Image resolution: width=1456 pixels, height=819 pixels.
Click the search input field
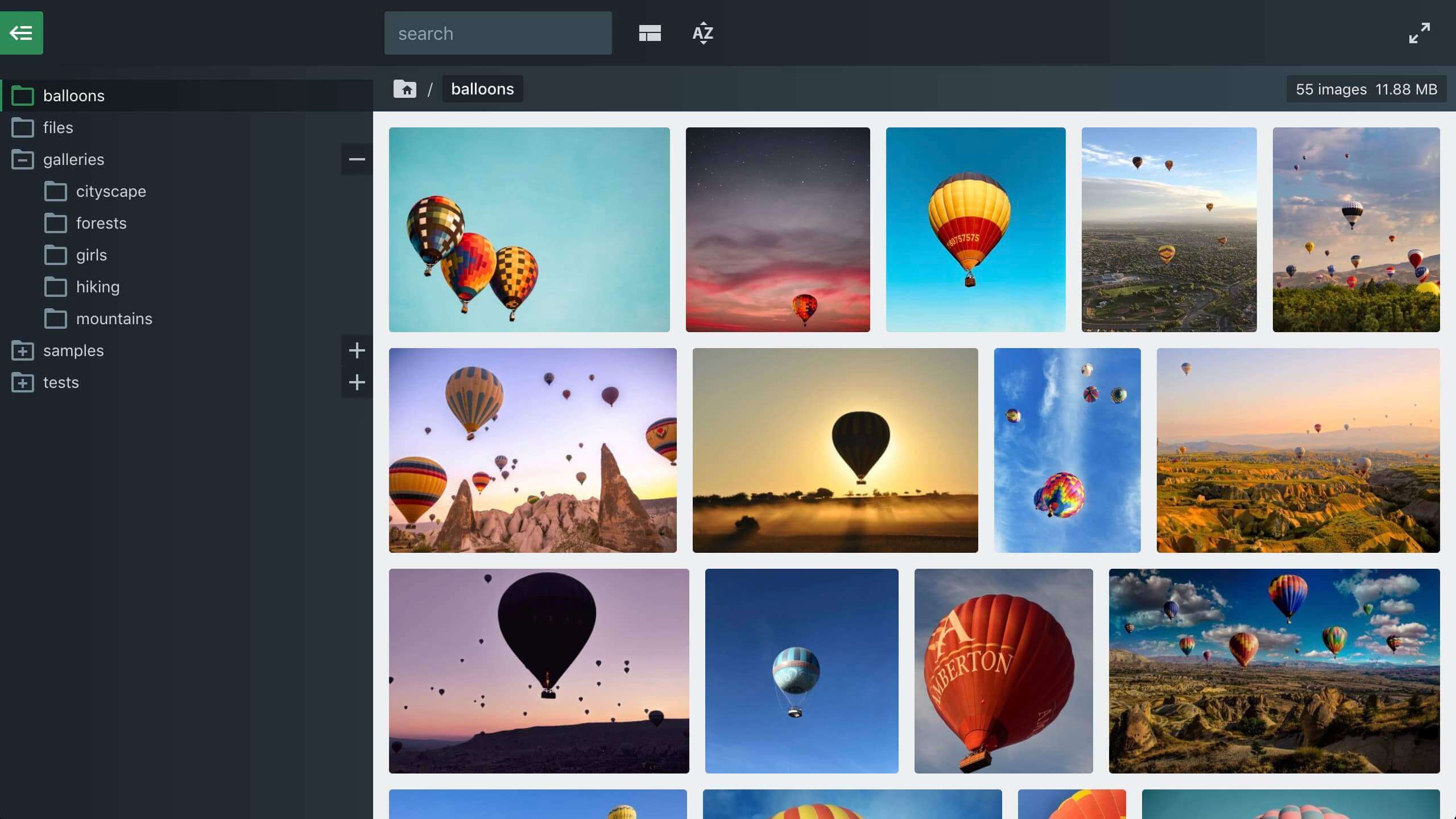point(498,33)
